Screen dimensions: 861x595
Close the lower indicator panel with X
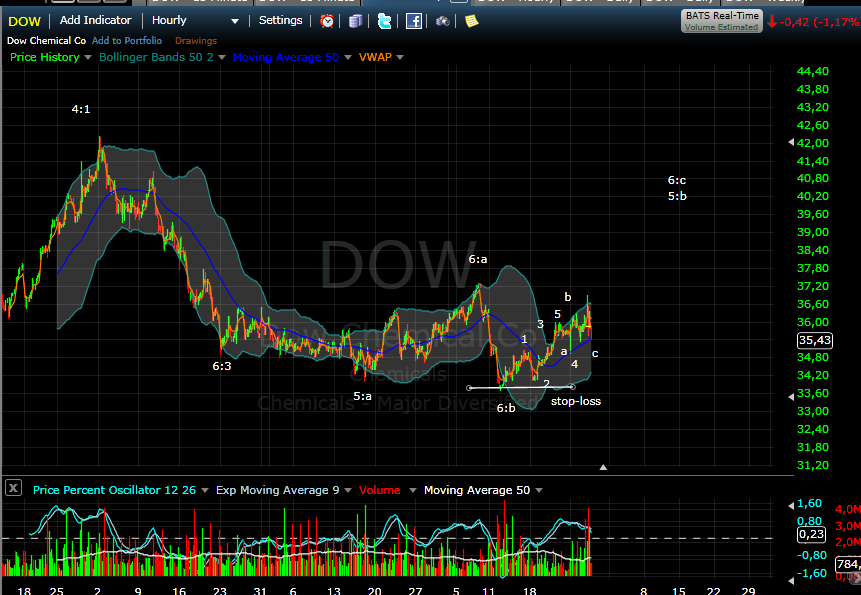13,488
